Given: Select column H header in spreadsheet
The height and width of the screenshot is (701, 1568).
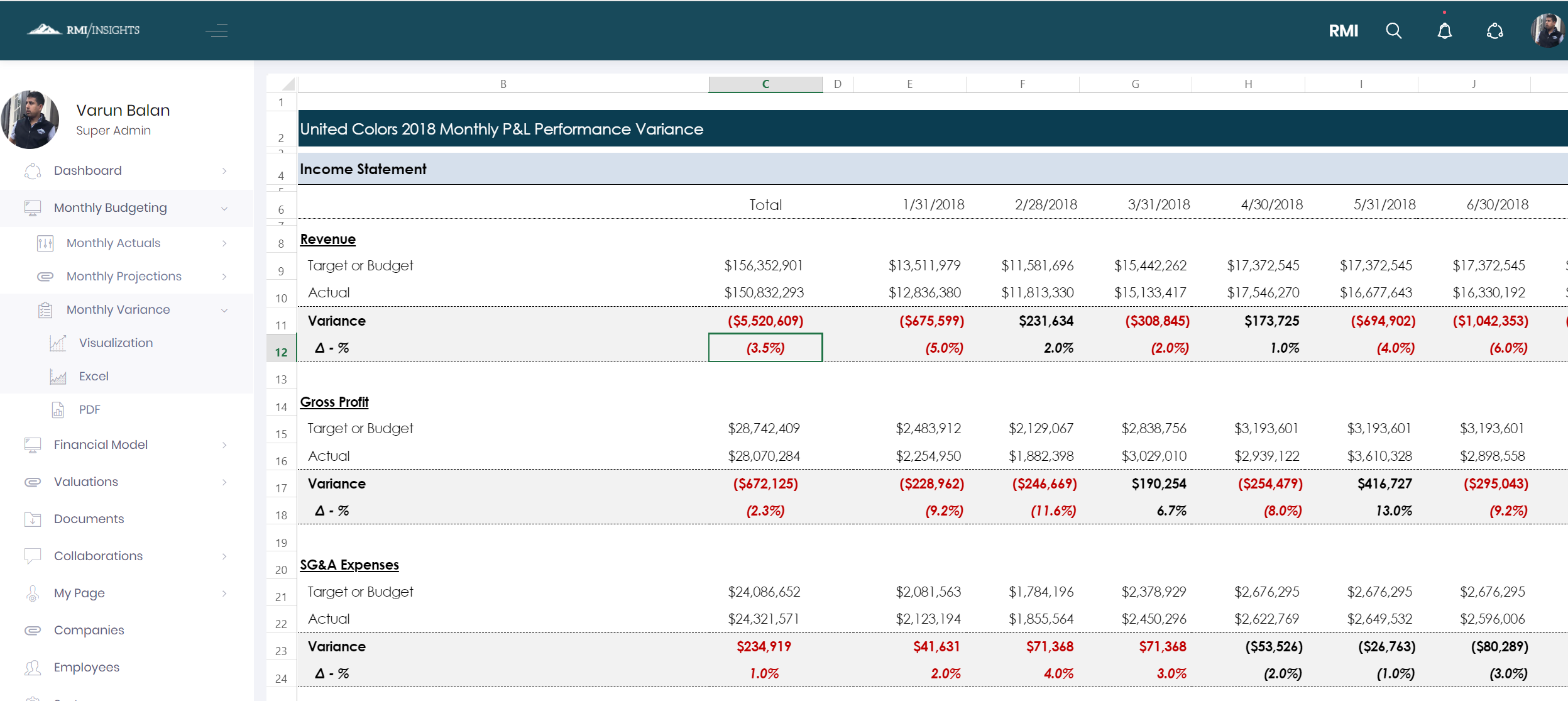Looking at the screenshot, I should click(1248, 84).
